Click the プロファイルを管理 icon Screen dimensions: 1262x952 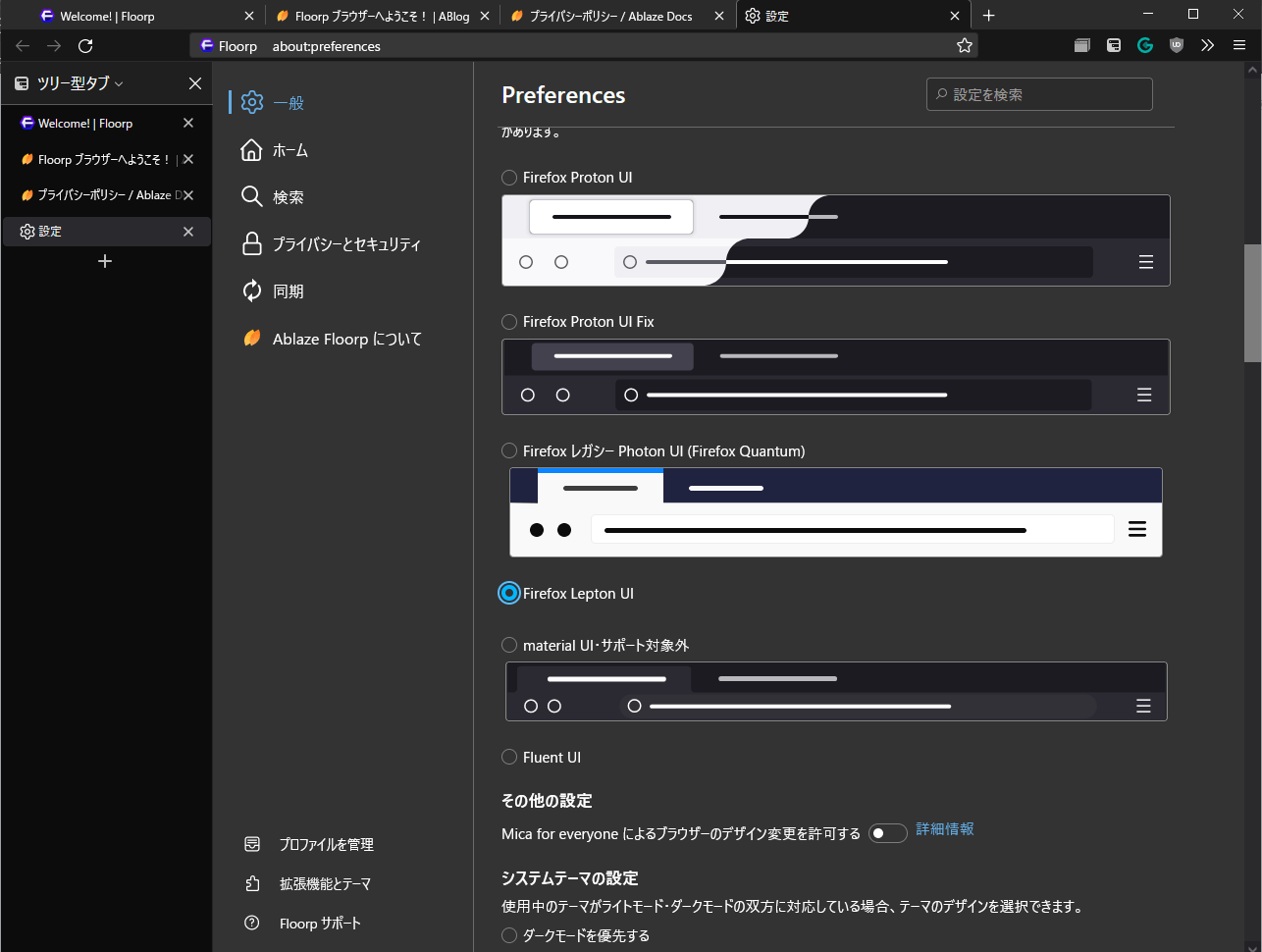[252, 844]
